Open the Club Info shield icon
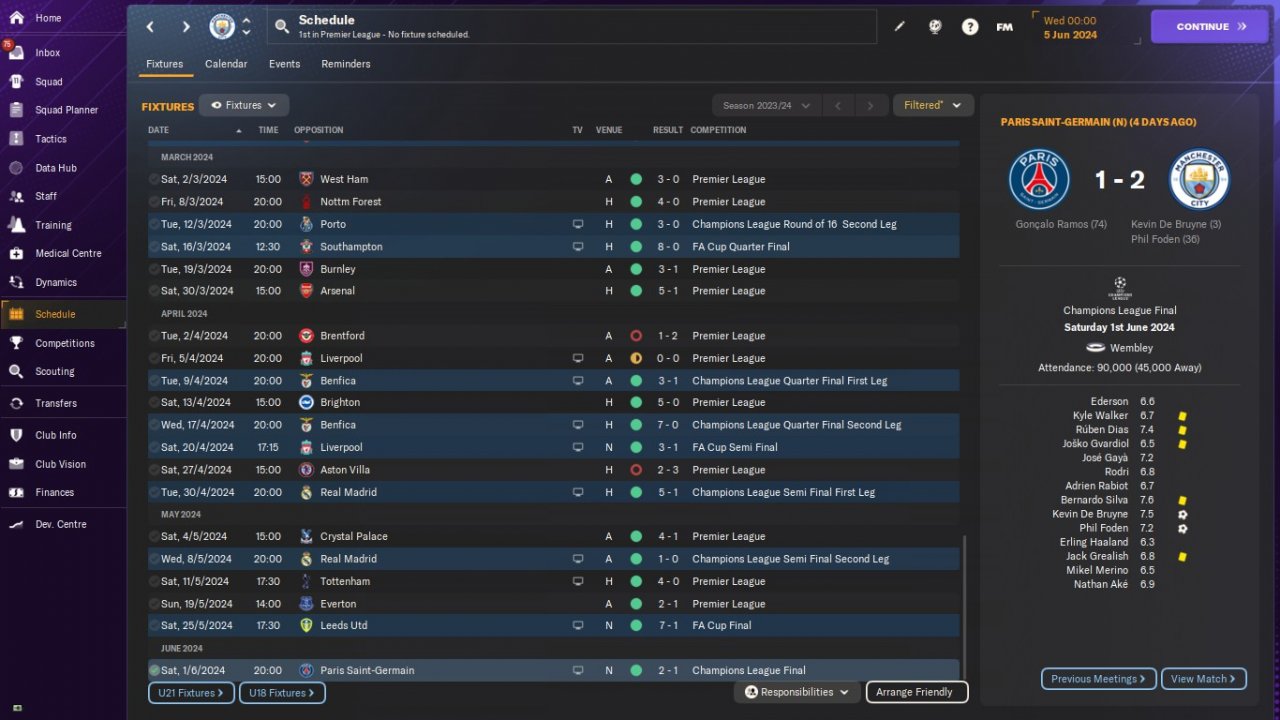The width and height of the screenshot is (1280, 720). (x=16, y=435)
